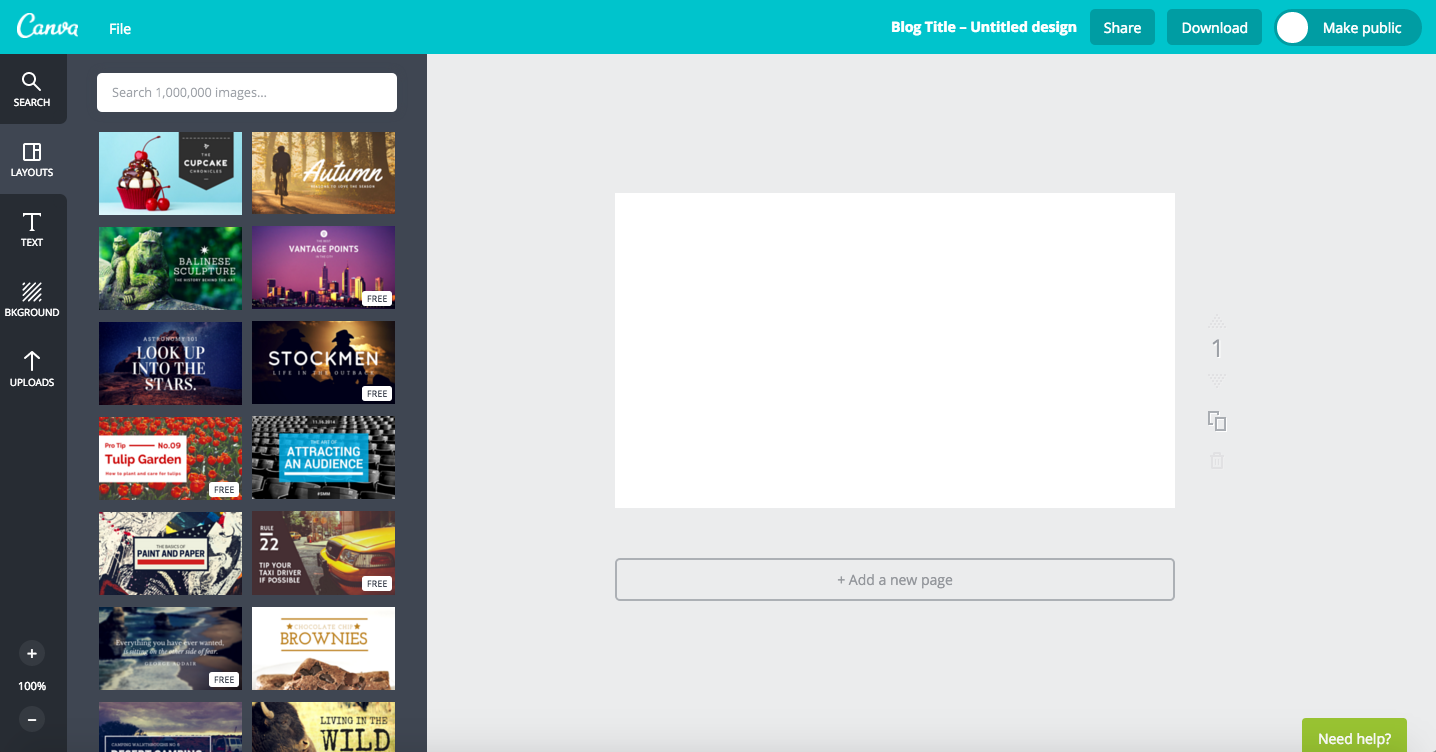The height and width of the screenshot is (752, 1436).
Task: Add a new page to the design
Action: (x=894, y=579)
